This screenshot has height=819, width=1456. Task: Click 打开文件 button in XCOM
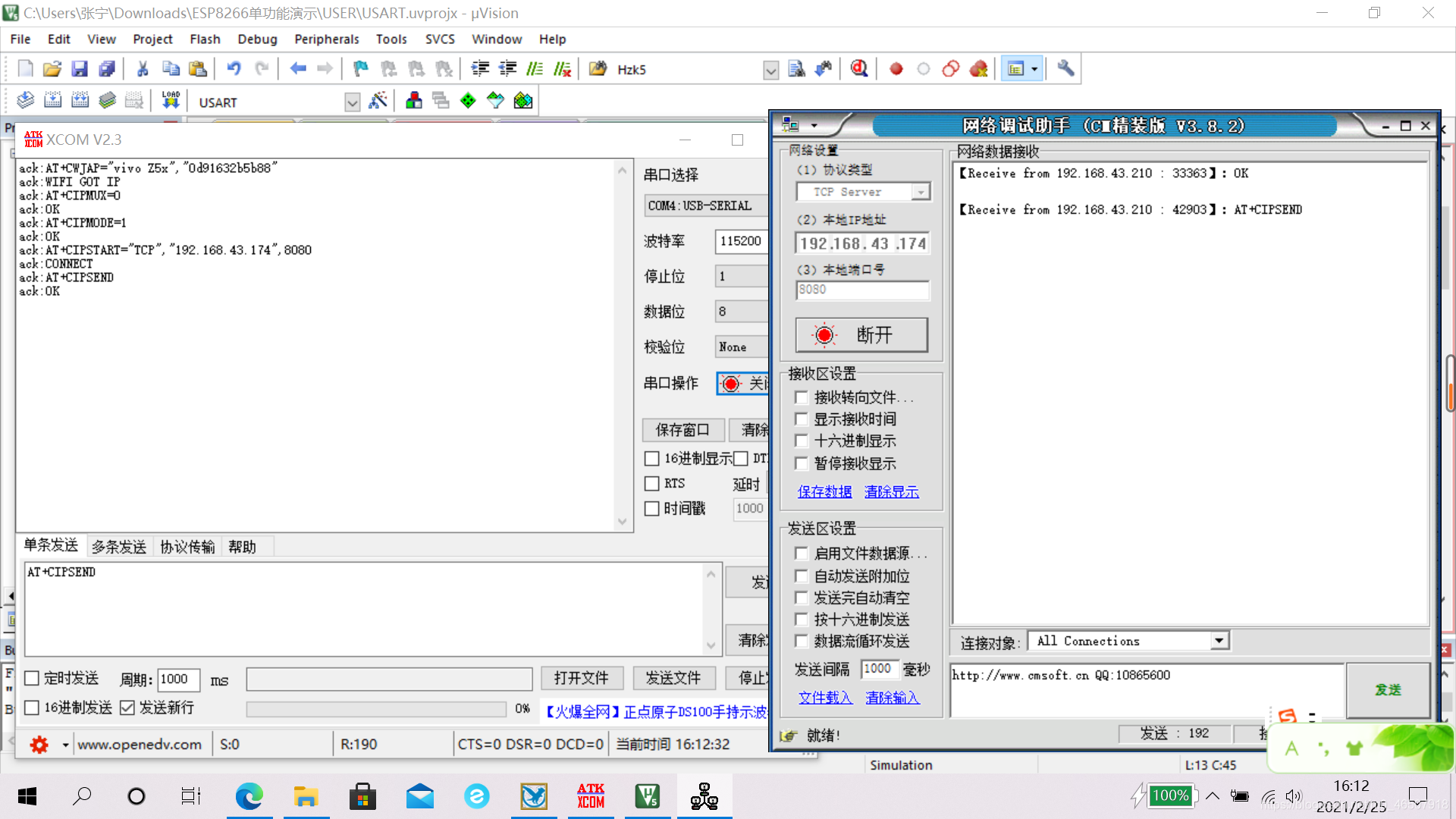[x=582, y=678]
